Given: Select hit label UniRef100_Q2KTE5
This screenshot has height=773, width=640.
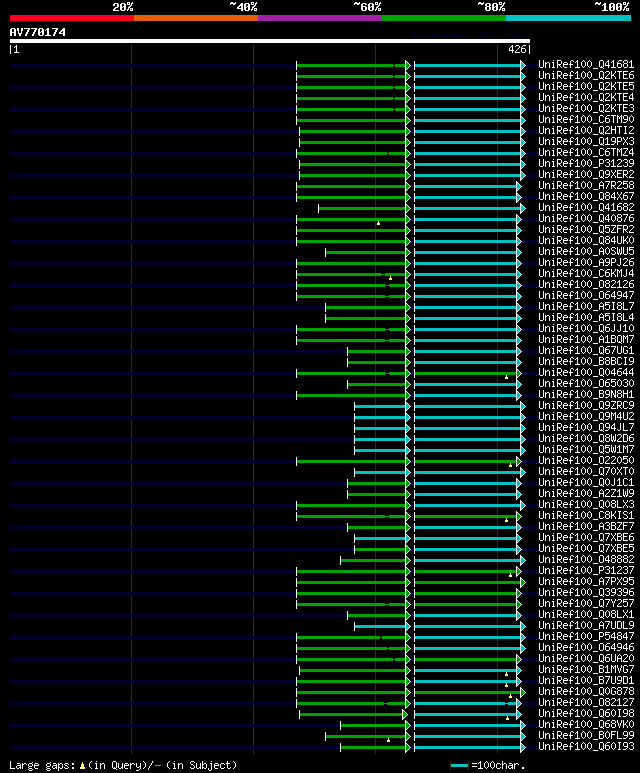Looking at the screenshot, I should (586, 86).
